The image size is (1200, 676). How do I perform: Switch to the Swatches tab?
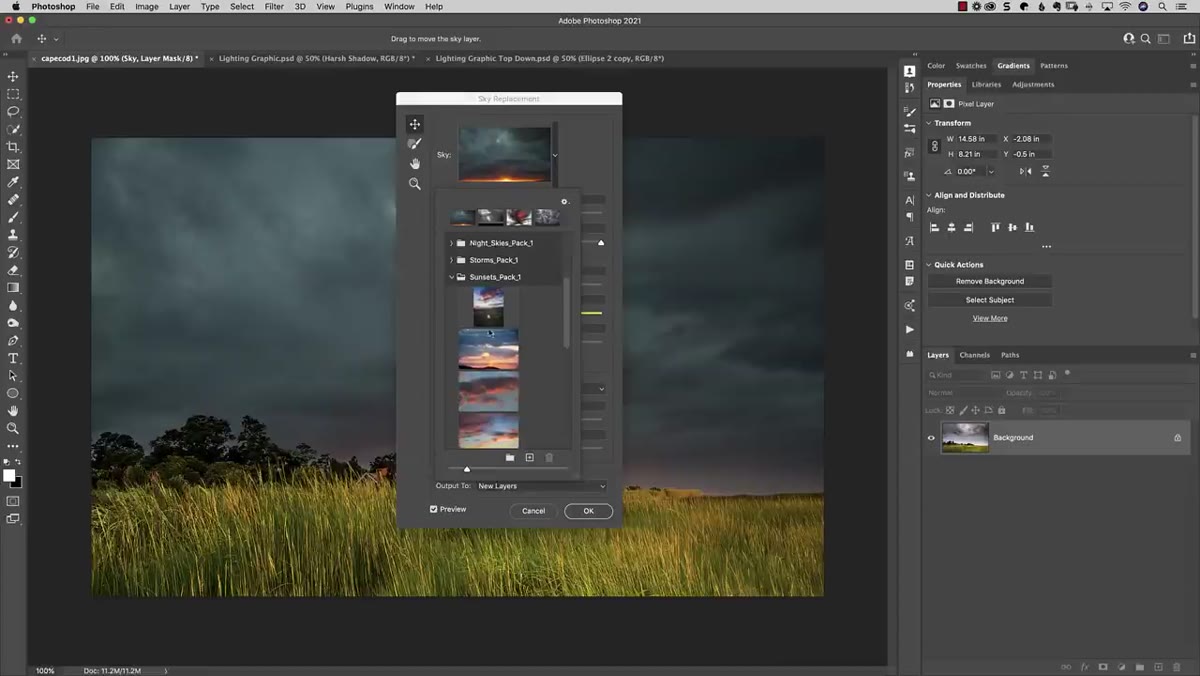971,66
